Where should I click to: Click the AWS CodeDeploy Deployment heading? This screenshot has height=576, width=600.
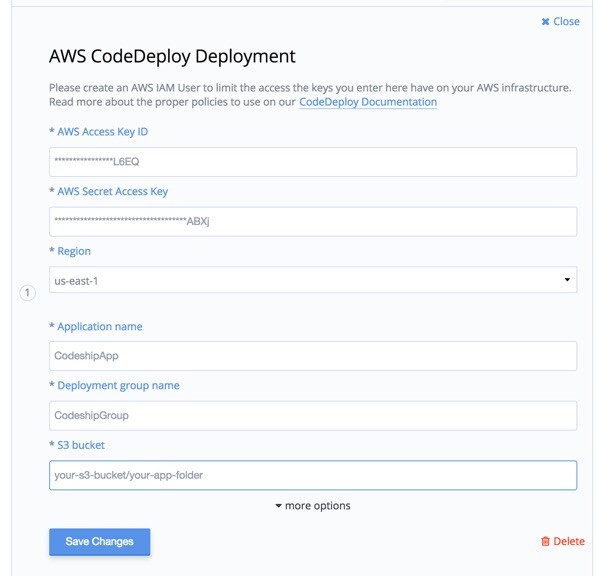coord(172,56)
